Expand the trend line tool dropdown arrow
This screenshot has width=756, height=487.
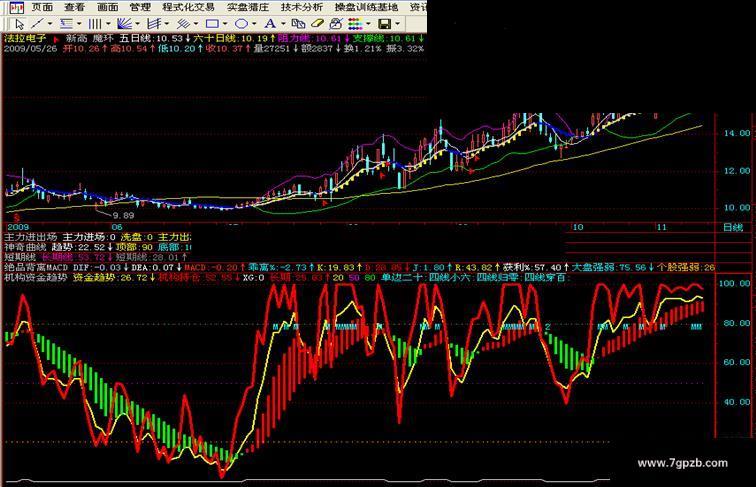[50, 24]
